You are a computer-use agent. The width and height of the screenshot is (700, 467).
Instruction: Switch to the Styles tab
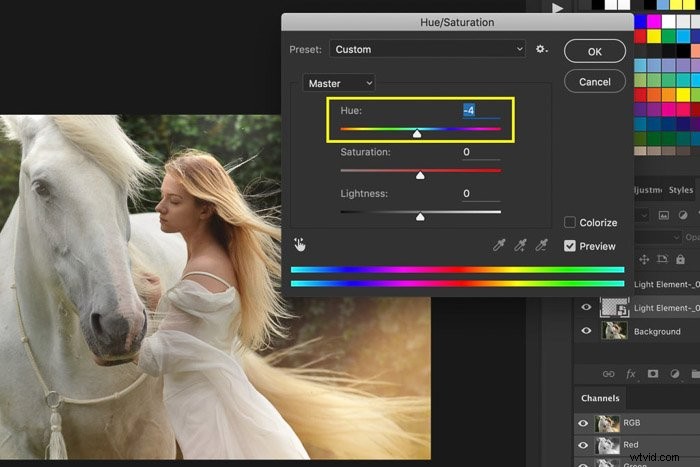(x=680, y=190)
